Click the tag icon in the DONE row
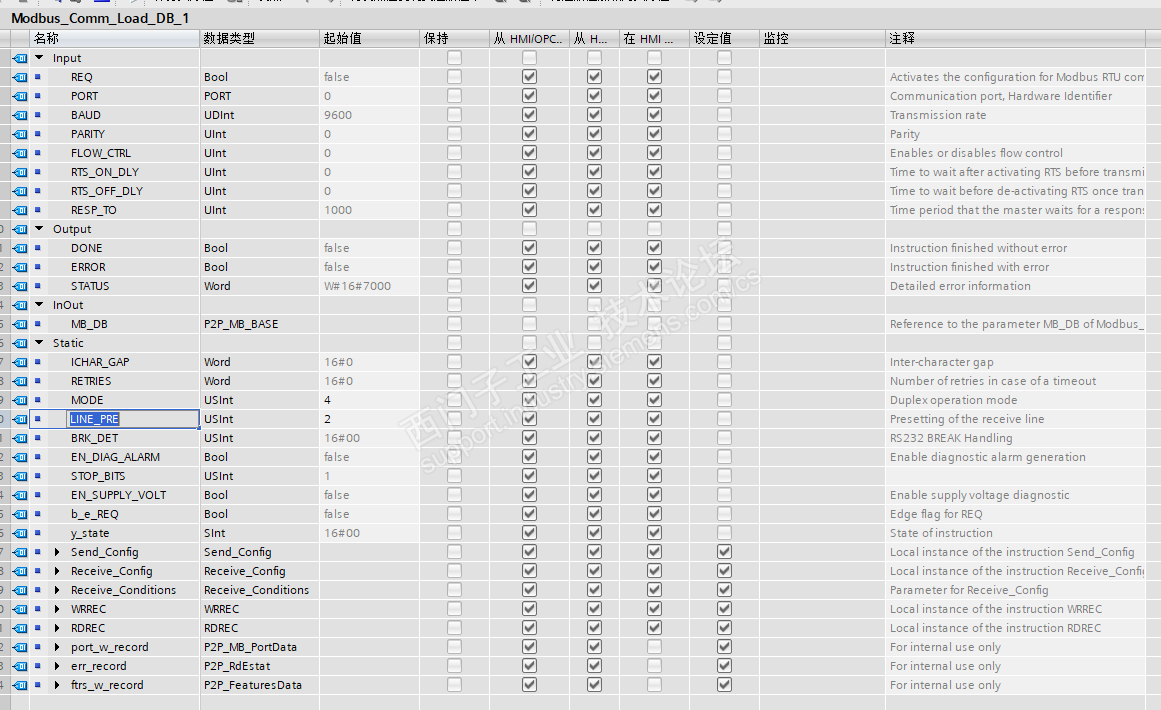Screen dimensions: 1161x710 20,248
